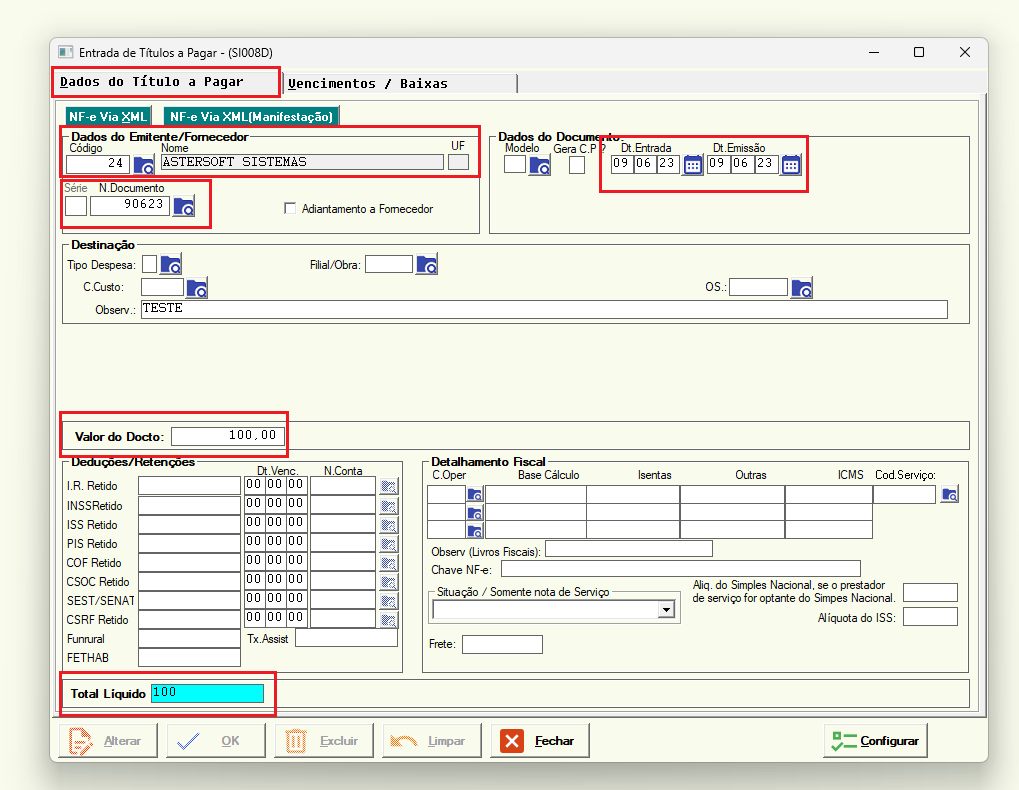This screenshot has width=1019, height=790.
Task: Open N.Conta lookup for INSSRetido row
Action: (x=389, y=506)
